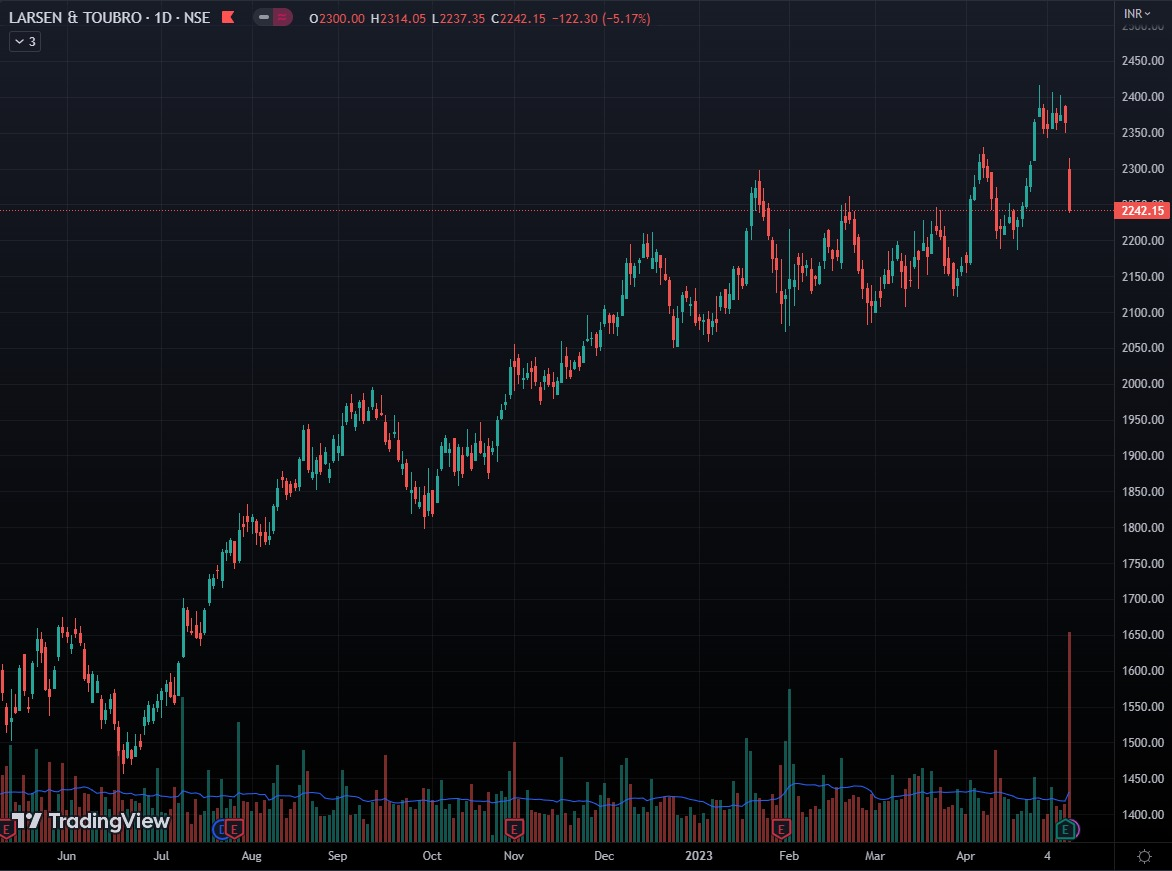The height and width of the screenshot is (871, 1172).
Task: Expand the collapsed indicators legend showing 3
Action: click(25, 42)
